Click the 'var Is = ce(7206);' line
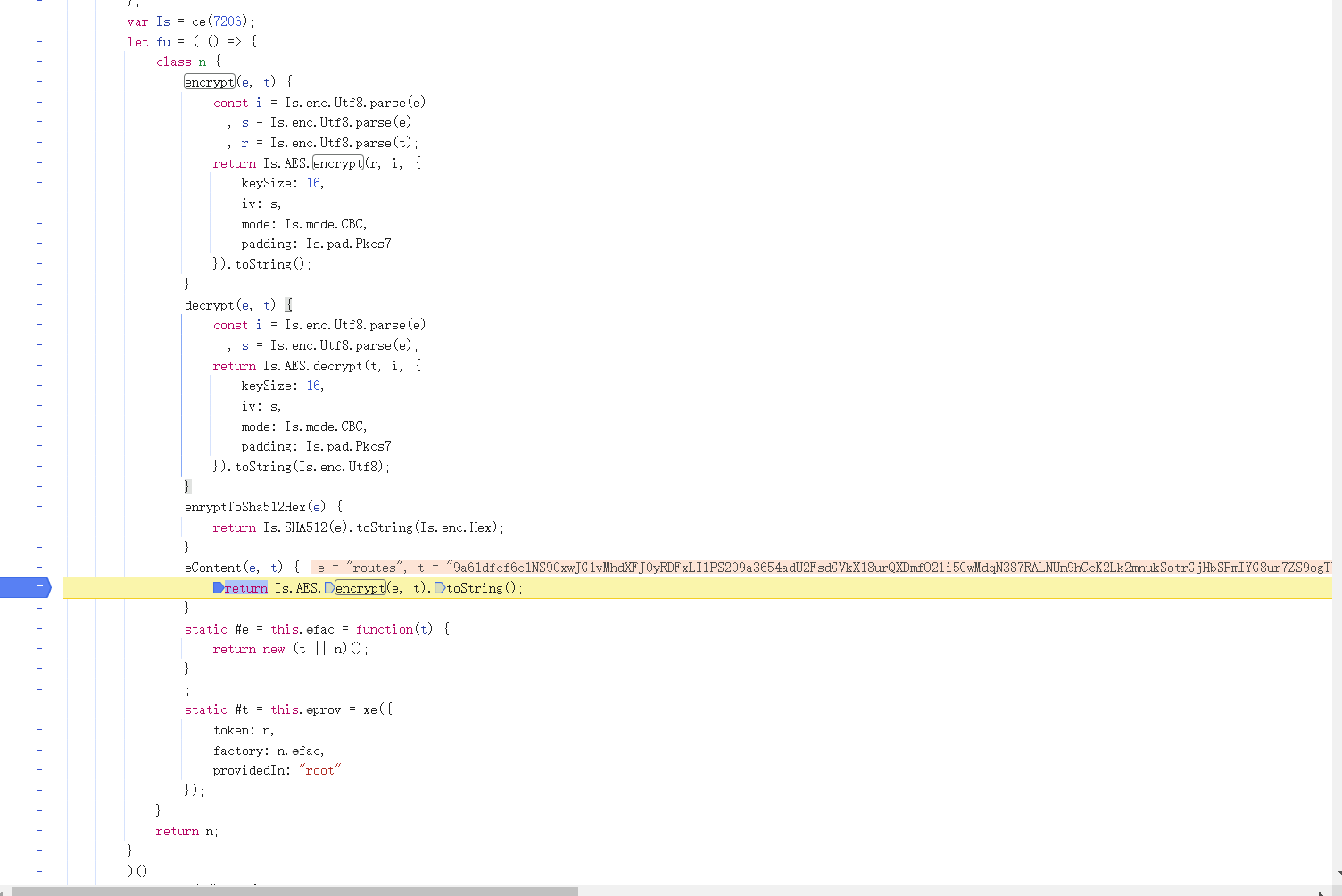Viewport: 1342px width, 896px height. (191, 21)
